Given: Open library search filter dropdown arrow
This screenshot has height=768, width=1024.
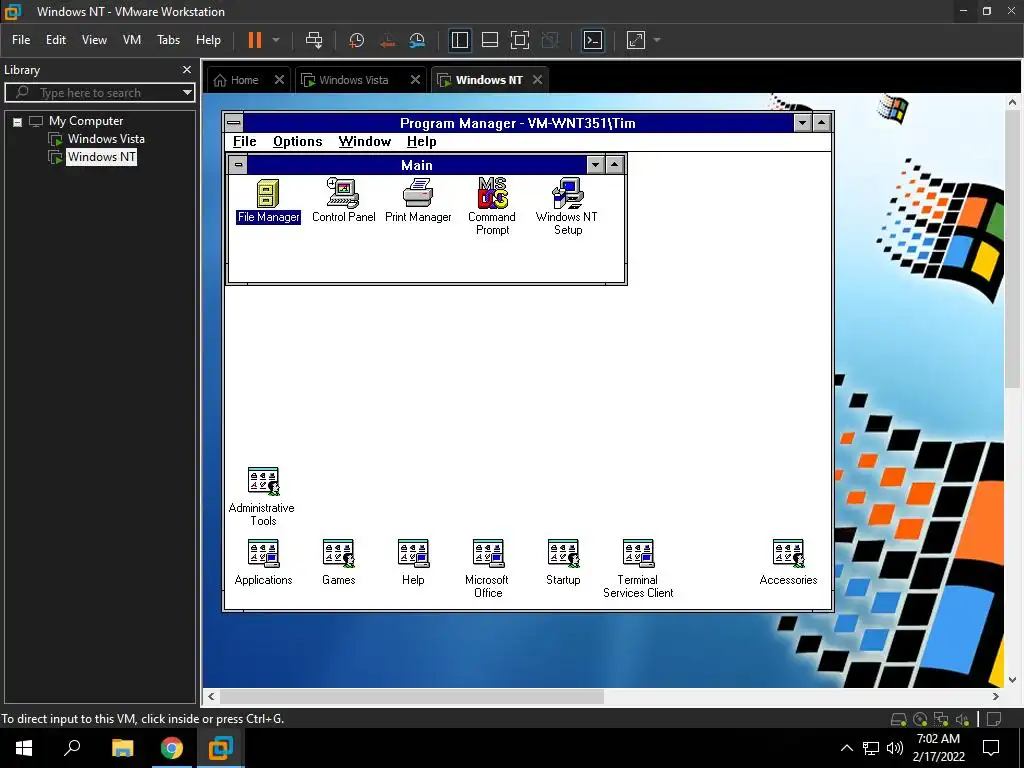Looking at the screenshot, I should [187, 93].
